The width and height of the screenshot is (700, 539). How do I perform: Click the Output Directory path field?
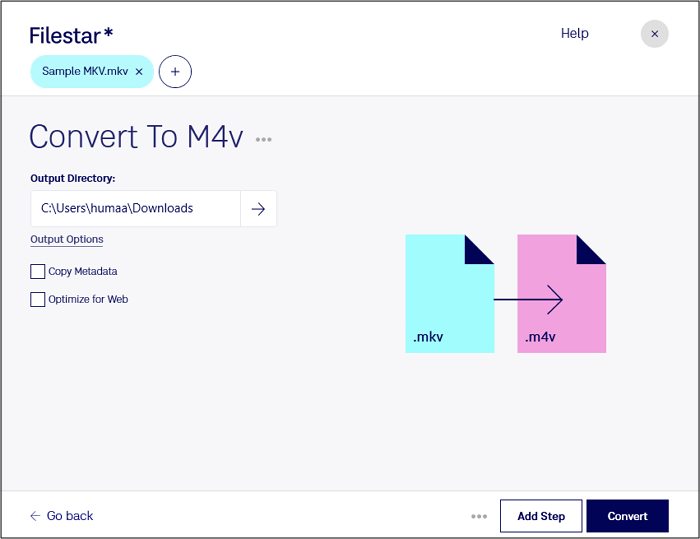(x=135, y=208)
